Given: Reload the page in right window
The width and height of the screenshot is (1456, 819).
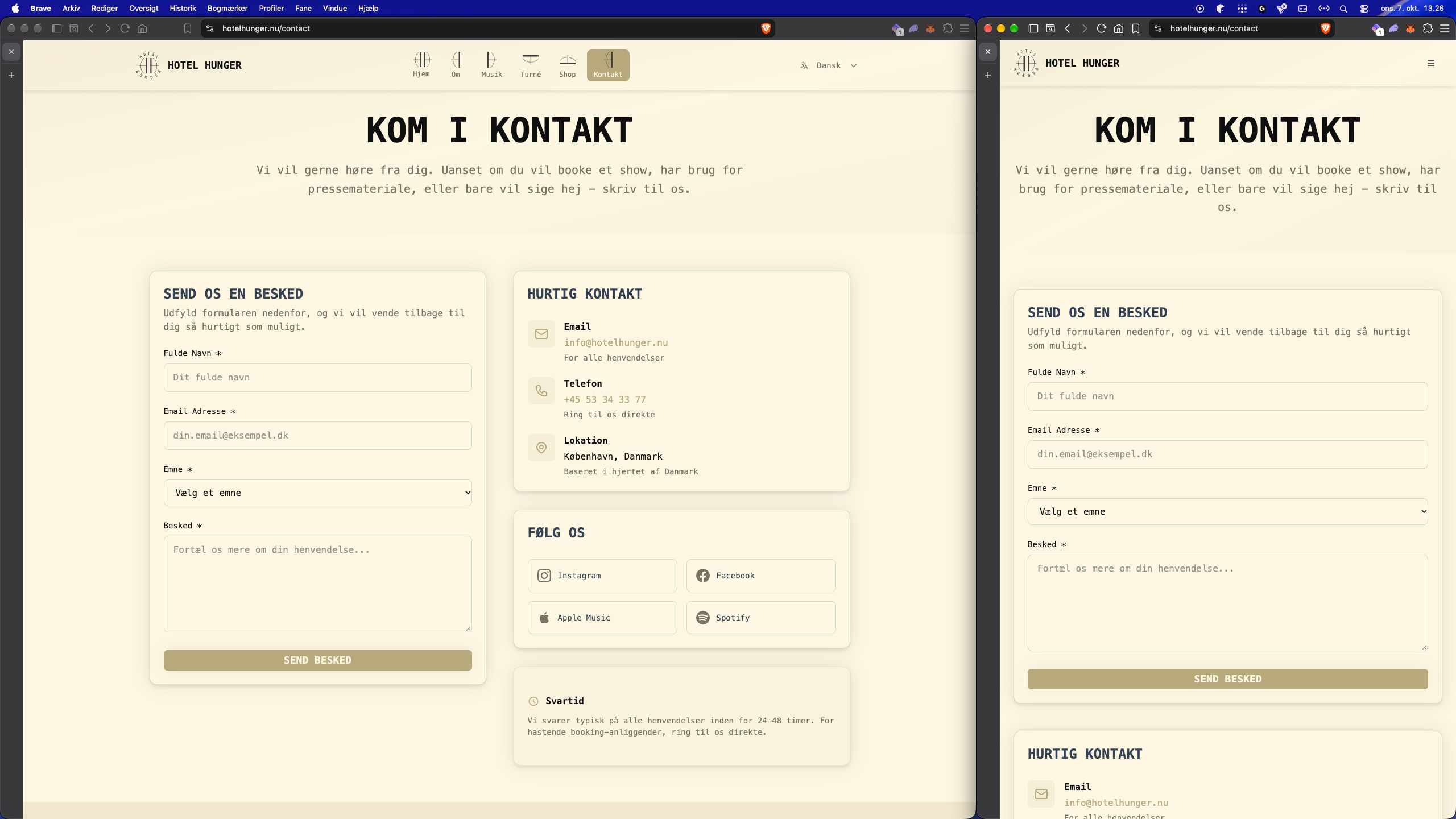Looking at the screenshot, I should 1101,28.
